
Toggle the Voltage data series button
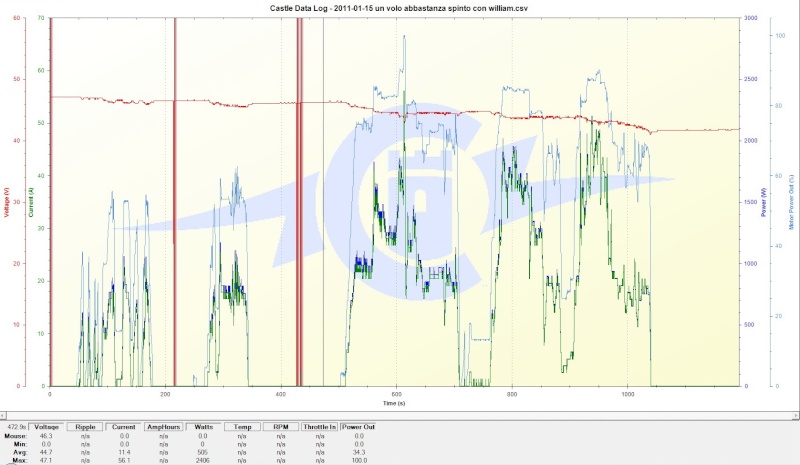(x=46, y=427)
